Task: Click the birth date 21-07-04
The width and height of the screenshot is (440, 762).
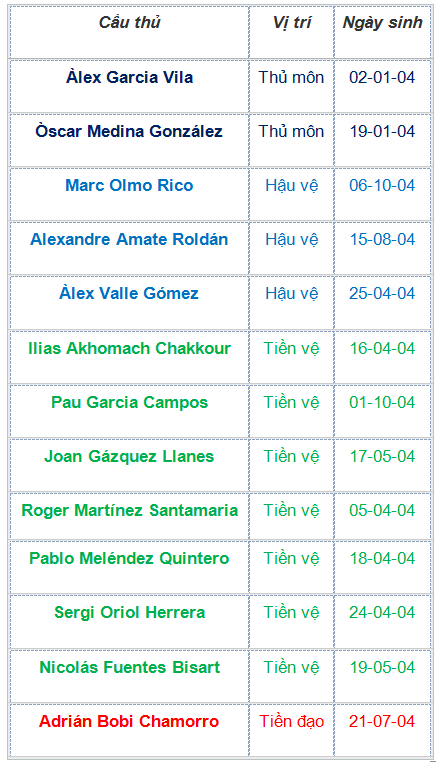Action: pyautogui.click(x=382, y=721)
